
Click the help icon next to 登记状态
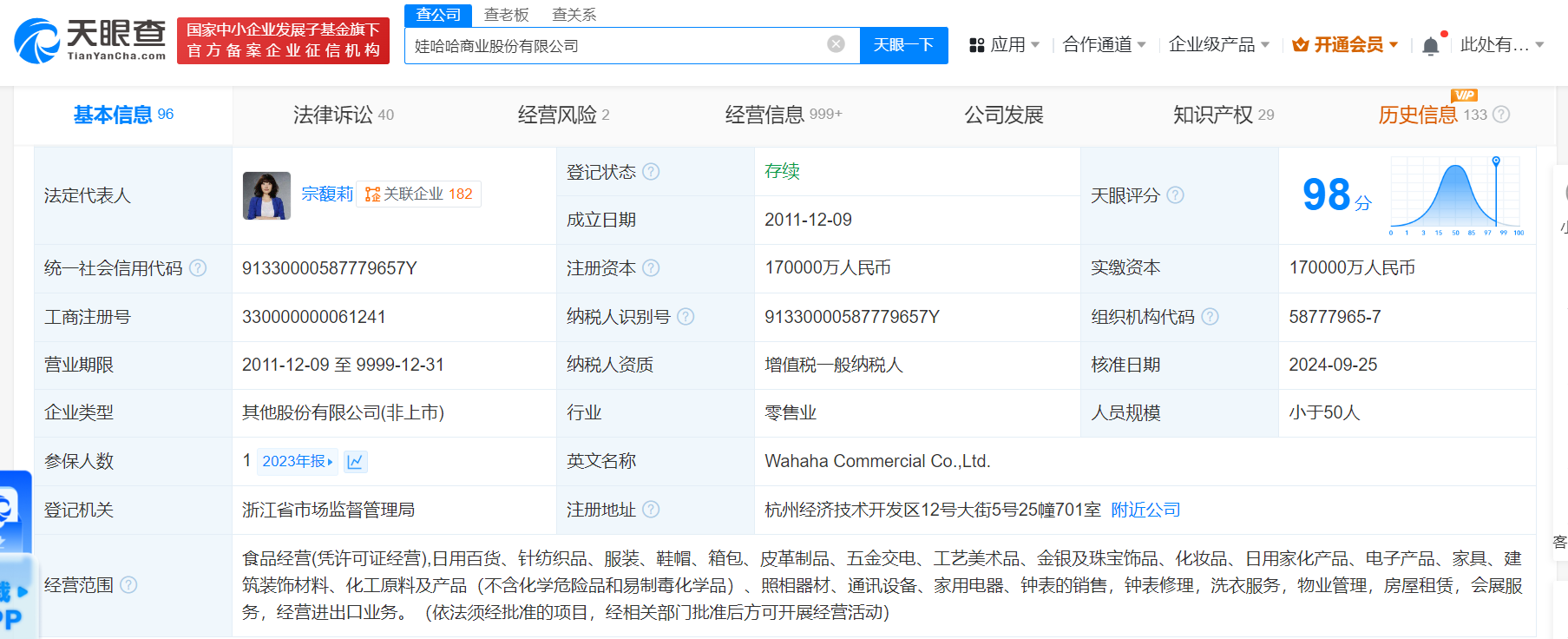coord(651,172)
